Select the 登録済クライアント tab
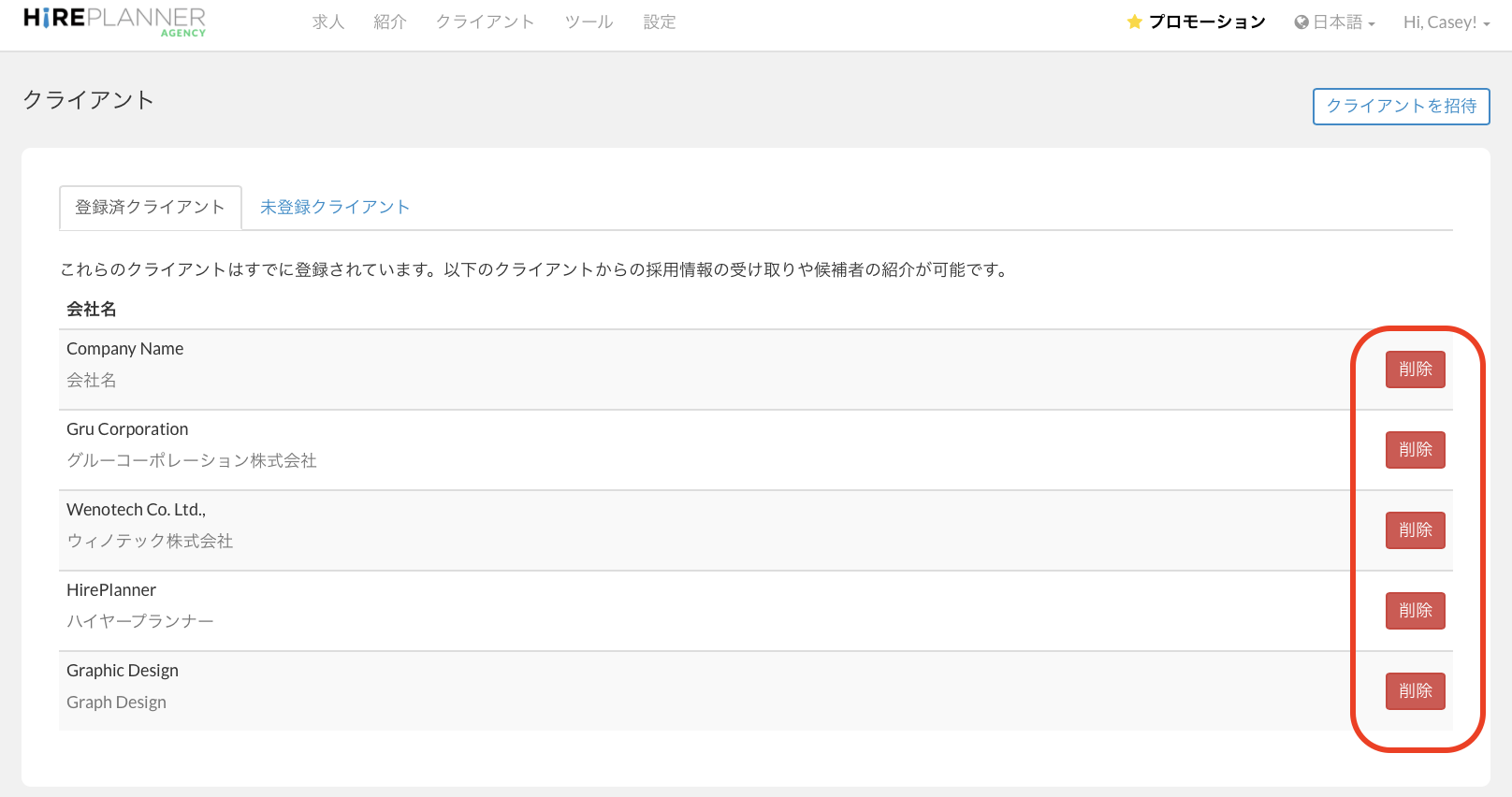Screen dimensions: 1512x797 [150, 207]
